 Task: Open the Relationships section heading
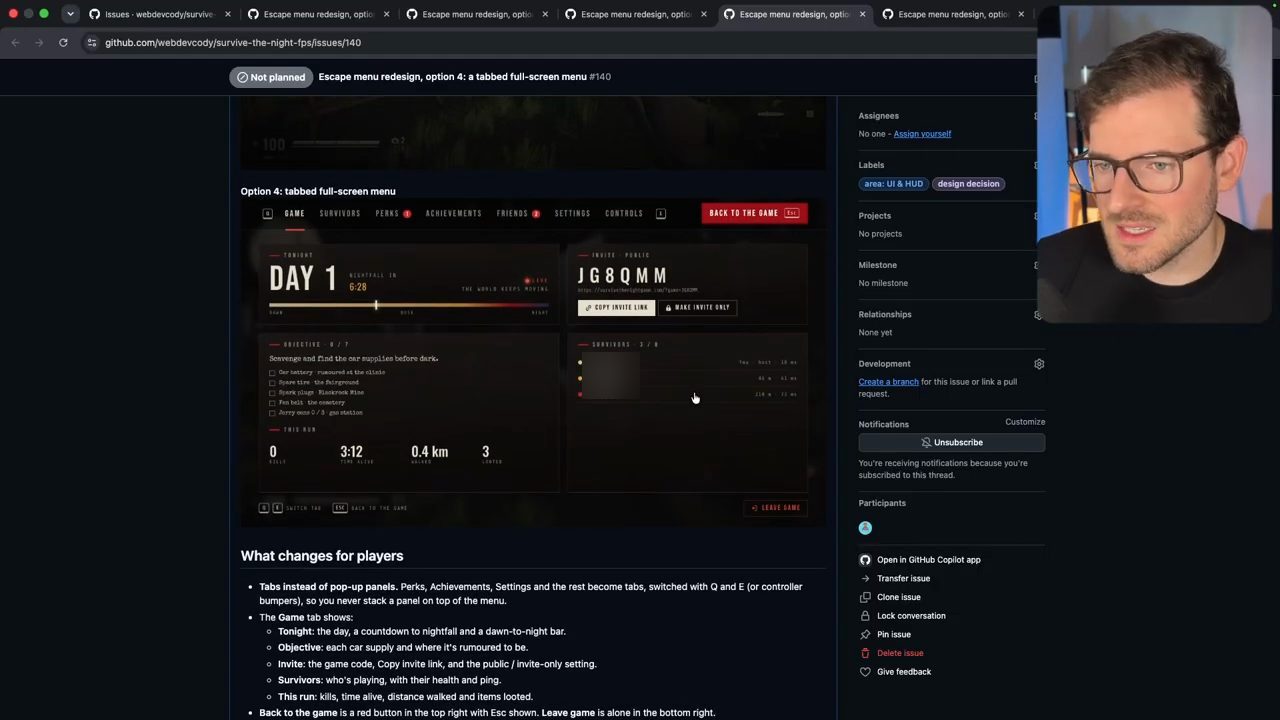pyautogui.click(x=885, y=314)
